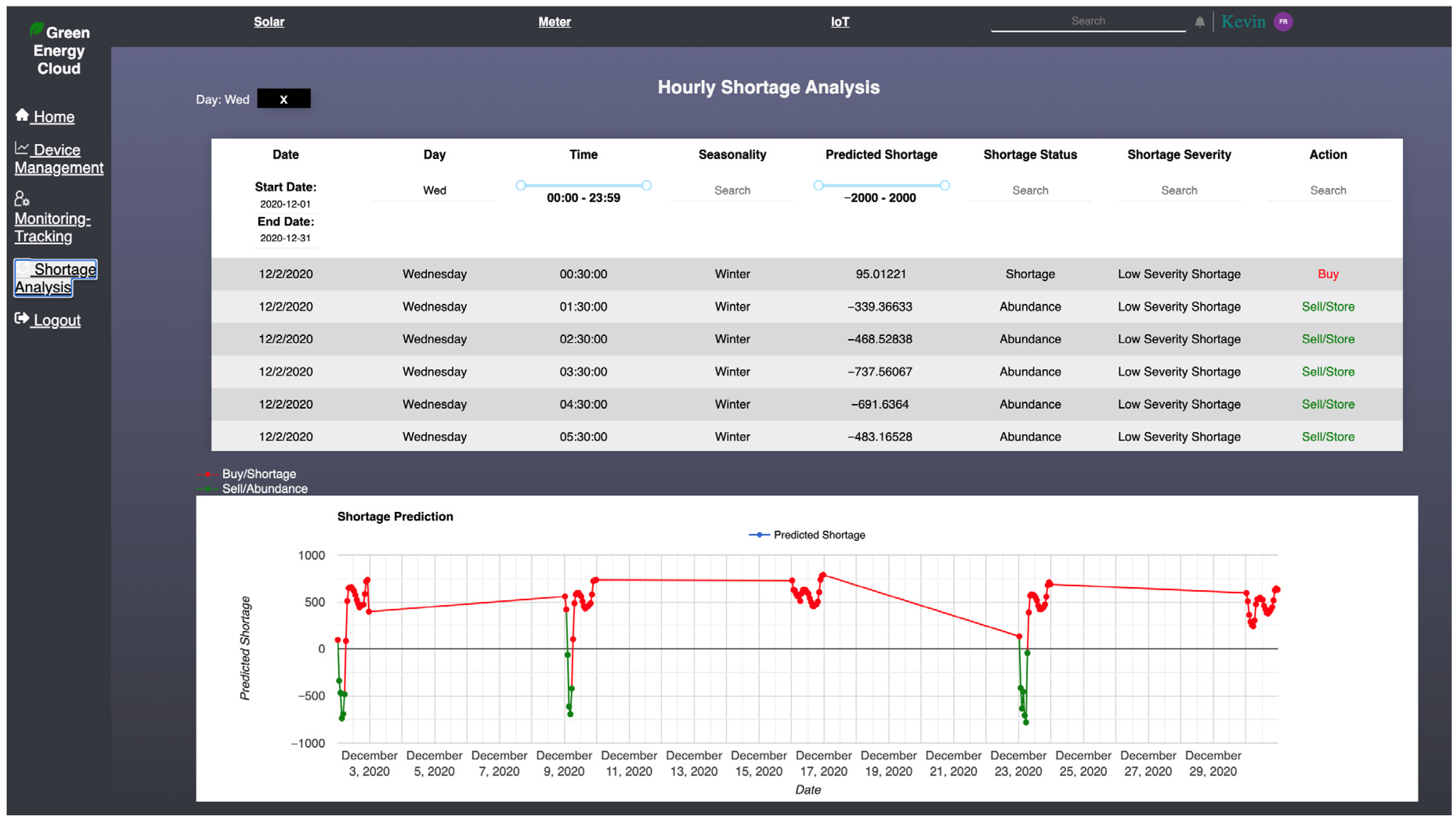Click the Shortage Severity column header

click(1179, 154)
